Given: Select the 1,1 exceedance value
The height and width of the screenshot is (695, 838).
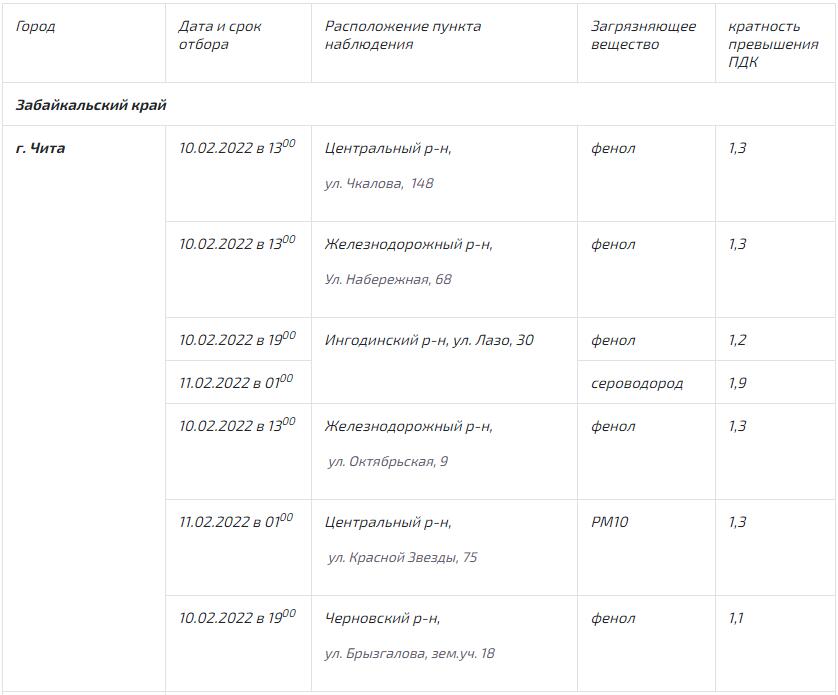Looking at the screenshot, I should [x=737, y=619].
